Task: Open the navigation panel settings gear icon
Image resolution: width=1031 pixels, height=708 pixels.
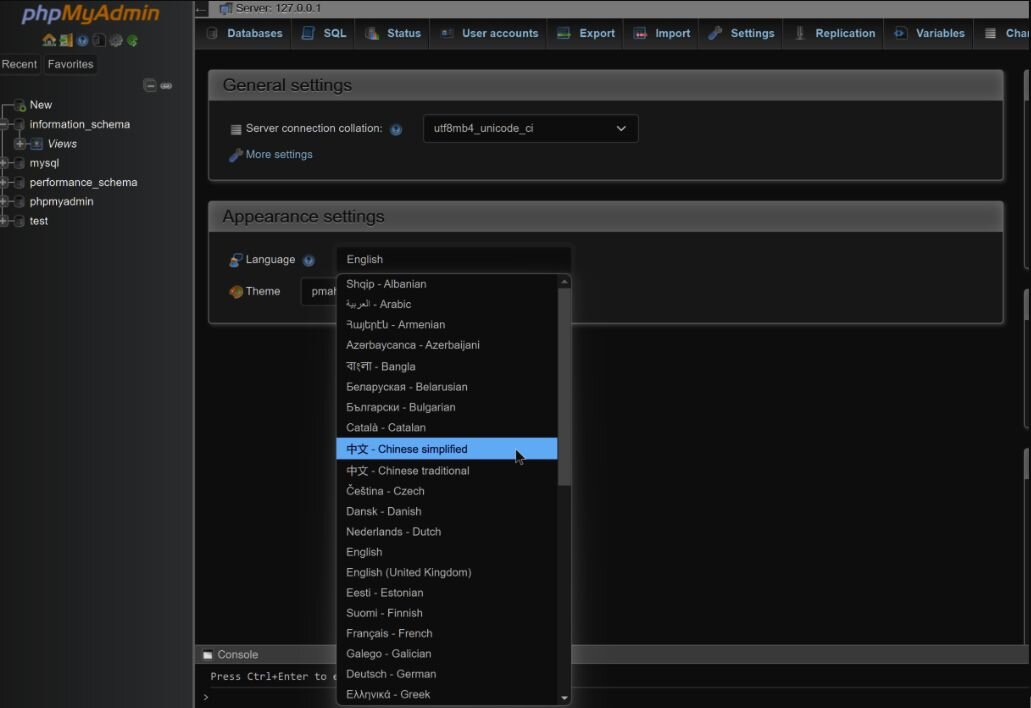Action: point(116,41)
